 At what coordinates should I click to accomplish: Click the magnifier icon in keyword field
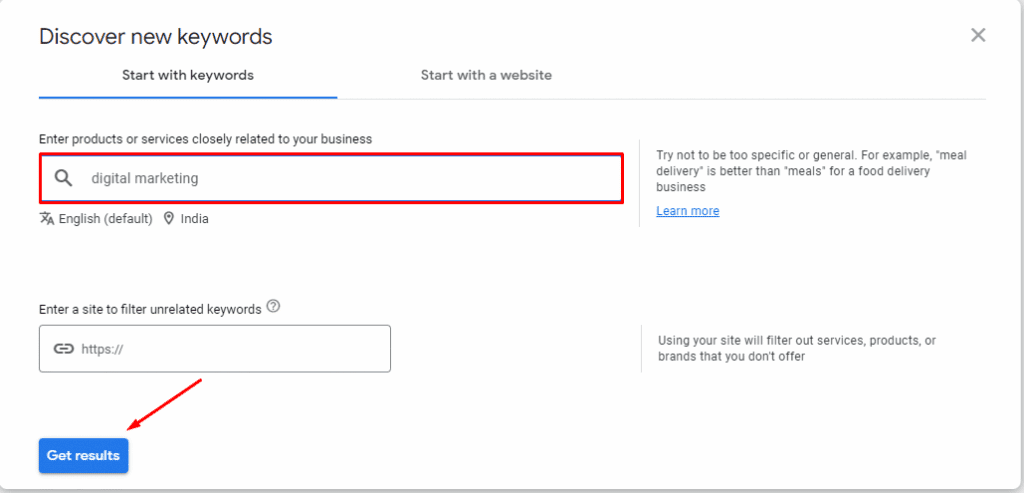coord(64,178)
